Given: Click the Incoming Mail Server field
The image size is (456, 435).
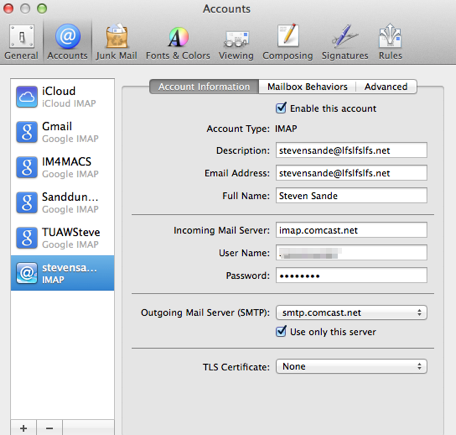Looking at the screenshot, I should point(351,230).
